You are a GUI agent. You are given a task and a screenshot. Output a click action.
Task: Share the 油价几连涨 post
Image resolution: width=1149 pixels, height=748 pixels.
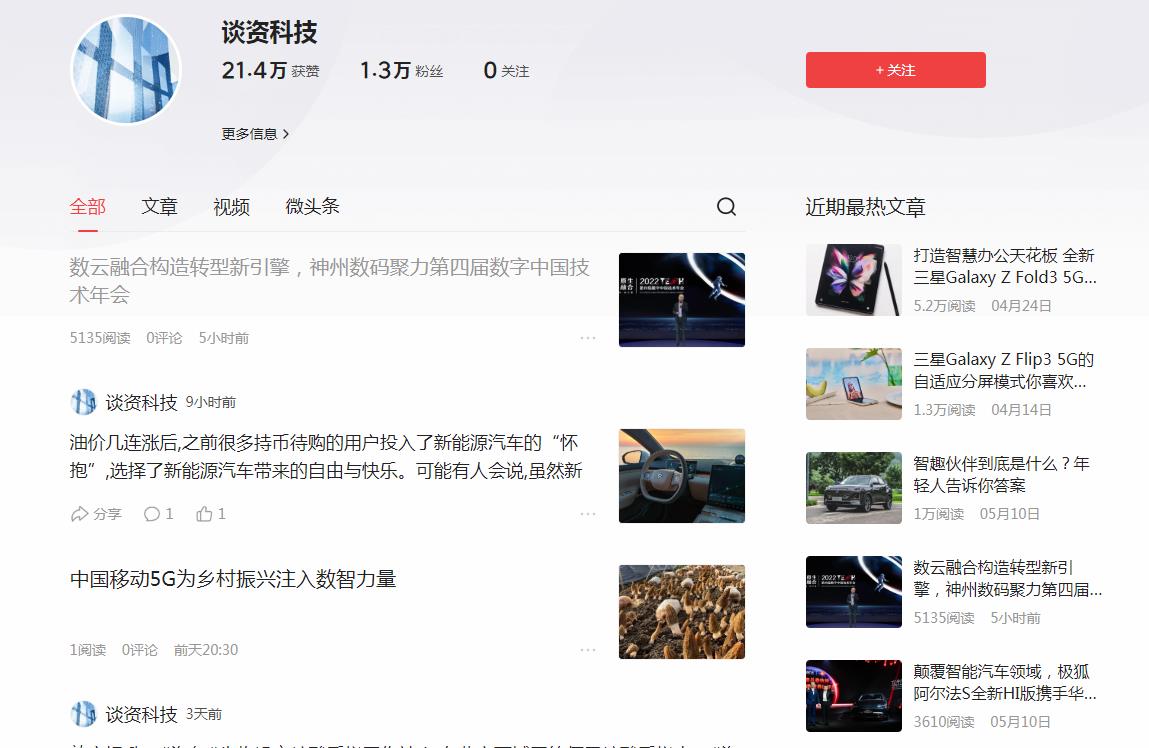pos(96,514)
